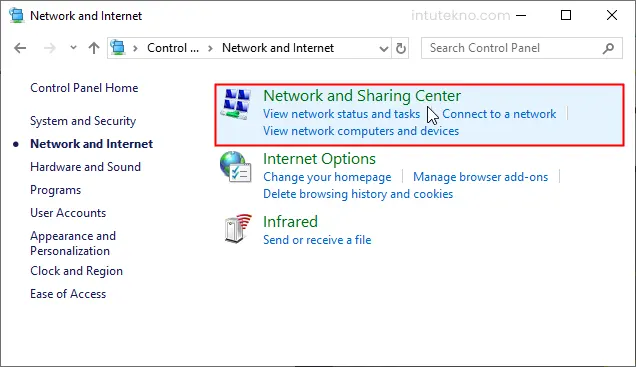Open the Network and Sharing Center icon
The image size is (636, 367).
point(236,104)
